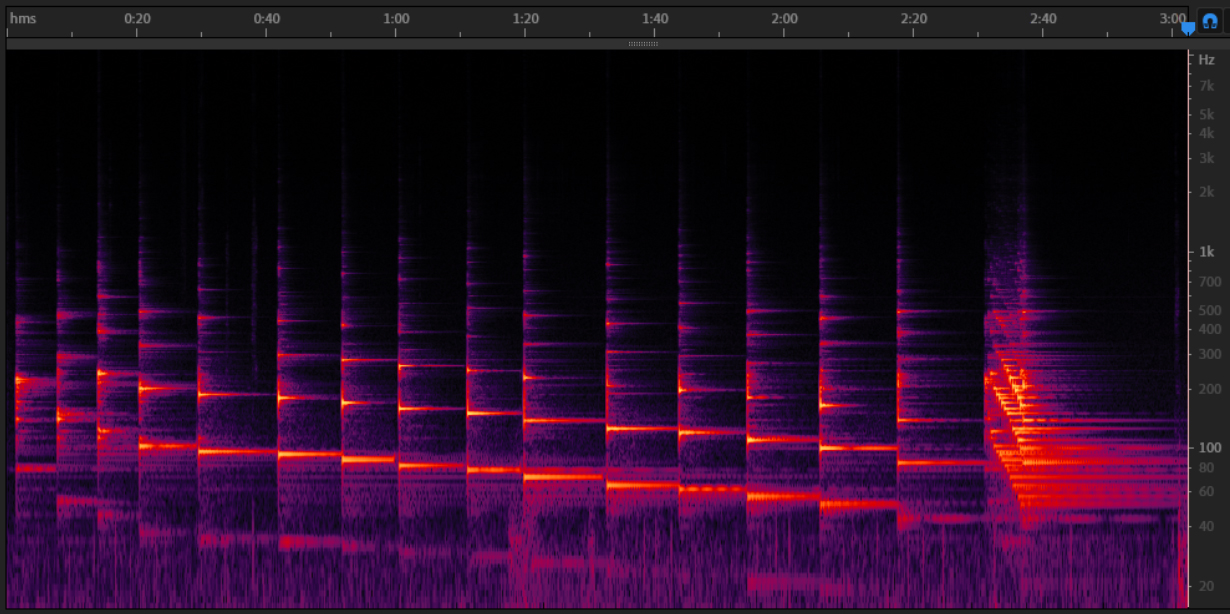The image size is (1230, 614).
Task: Click the 7k mark on the frequency scale
Action: 1206,87
